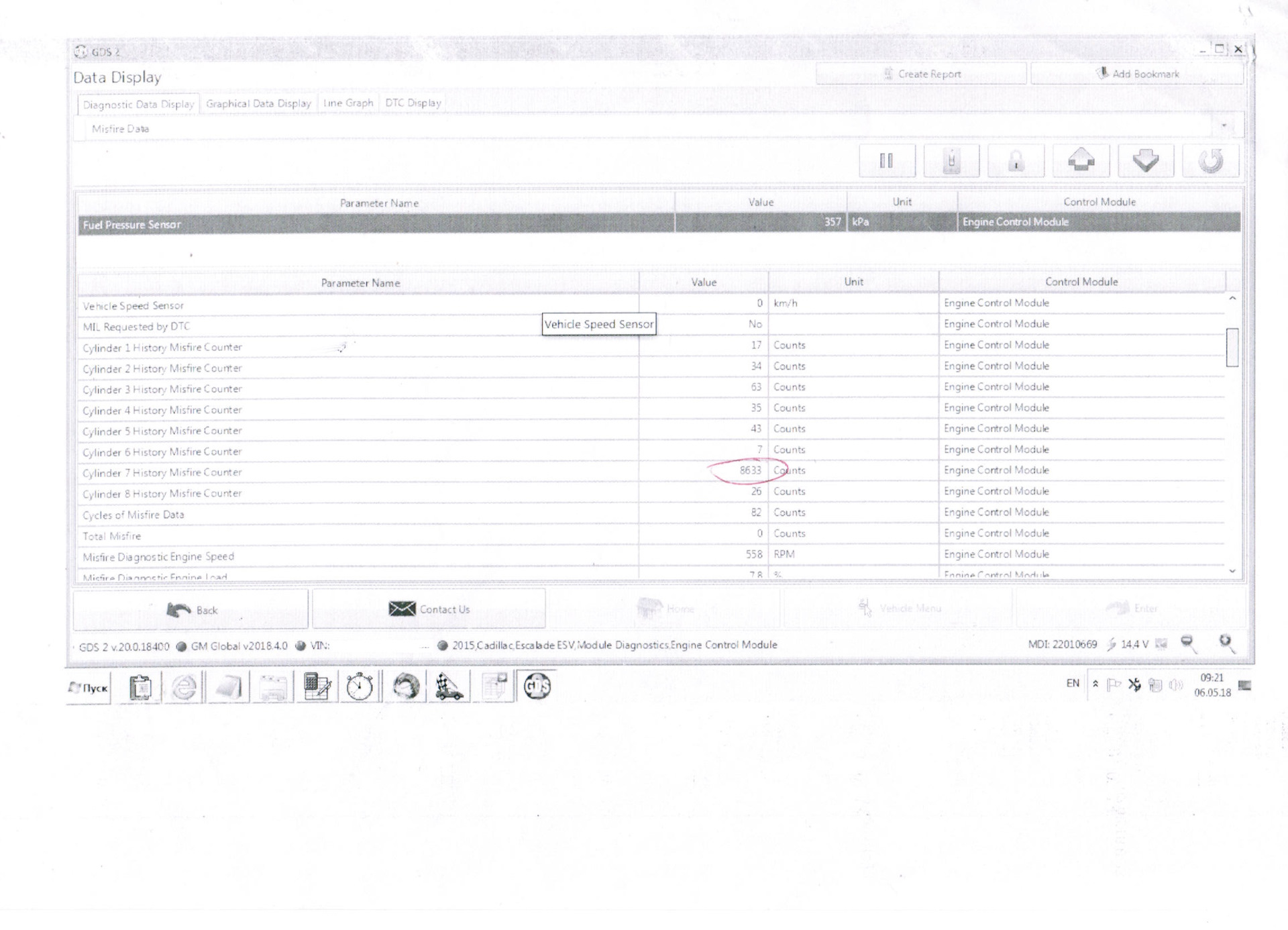Switch to Graphical Data Display tab
The height and width of the screenshot is (930, 1288).
click(x=258, y=104)
